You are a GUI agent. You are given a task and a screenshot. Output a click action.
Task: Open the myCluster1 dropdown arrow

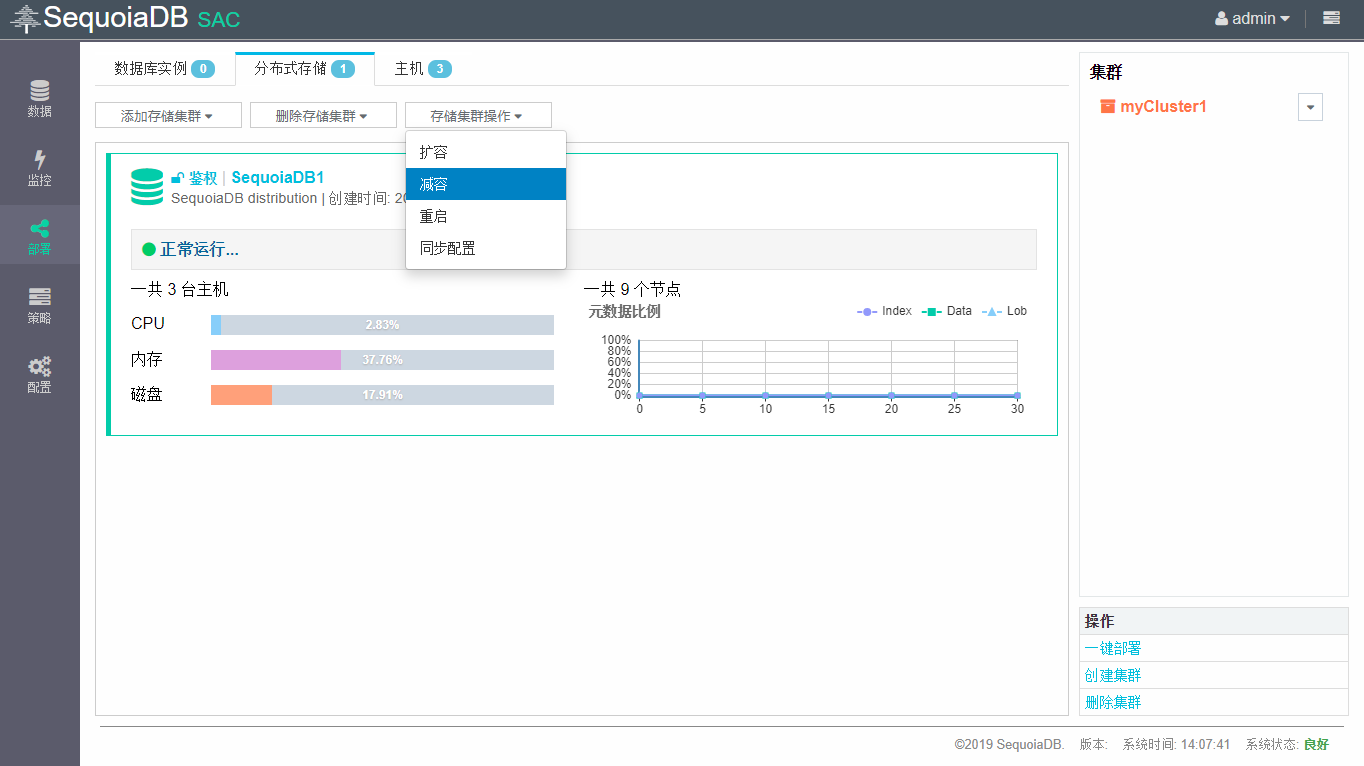(1310, 107)
